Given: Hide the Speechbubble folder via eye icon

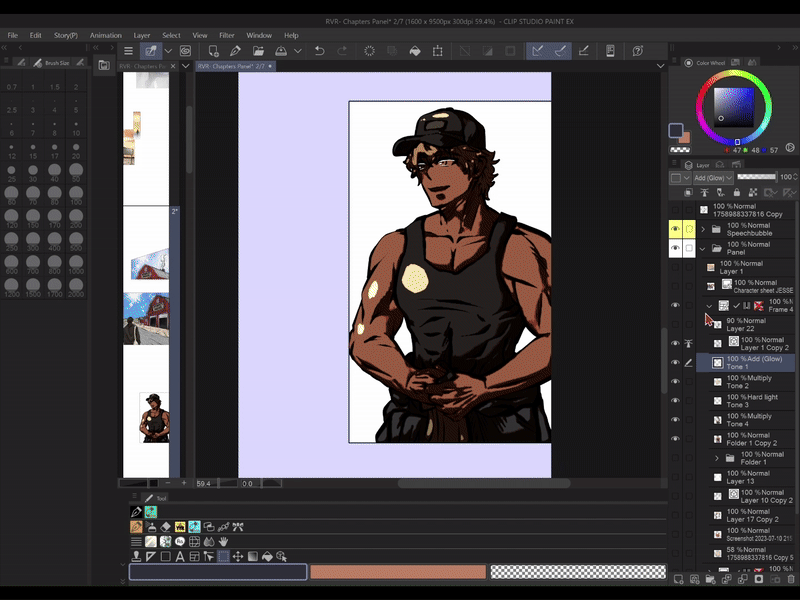Looking at the screenshot, I should (675, 229).
